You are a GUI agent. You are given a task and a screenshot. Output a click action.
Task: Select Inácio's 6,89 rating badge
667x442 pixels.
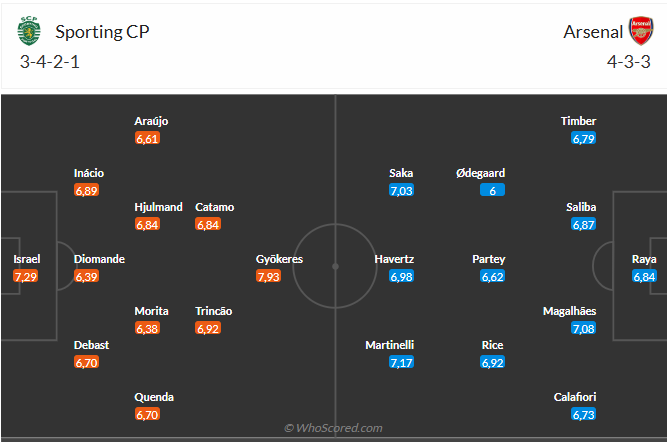click(86, 190)
